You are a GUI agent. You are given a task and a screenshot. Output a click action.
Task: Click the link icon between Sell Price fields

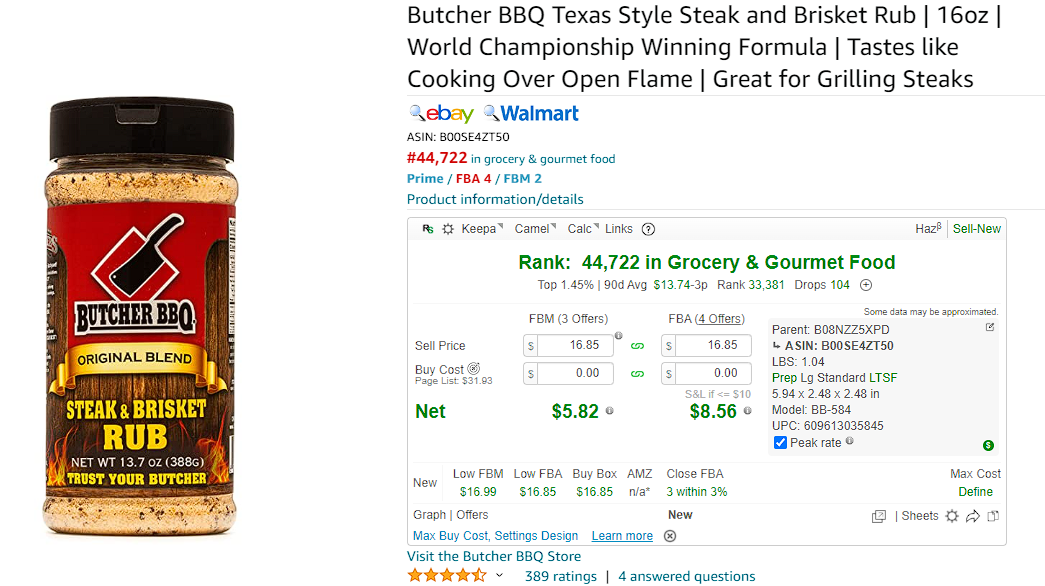[637, 346]
